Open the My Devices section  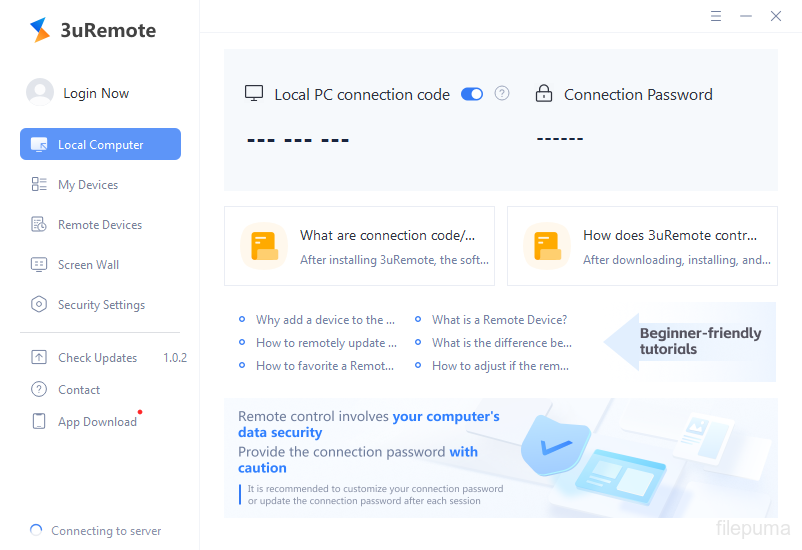point(87,185)
